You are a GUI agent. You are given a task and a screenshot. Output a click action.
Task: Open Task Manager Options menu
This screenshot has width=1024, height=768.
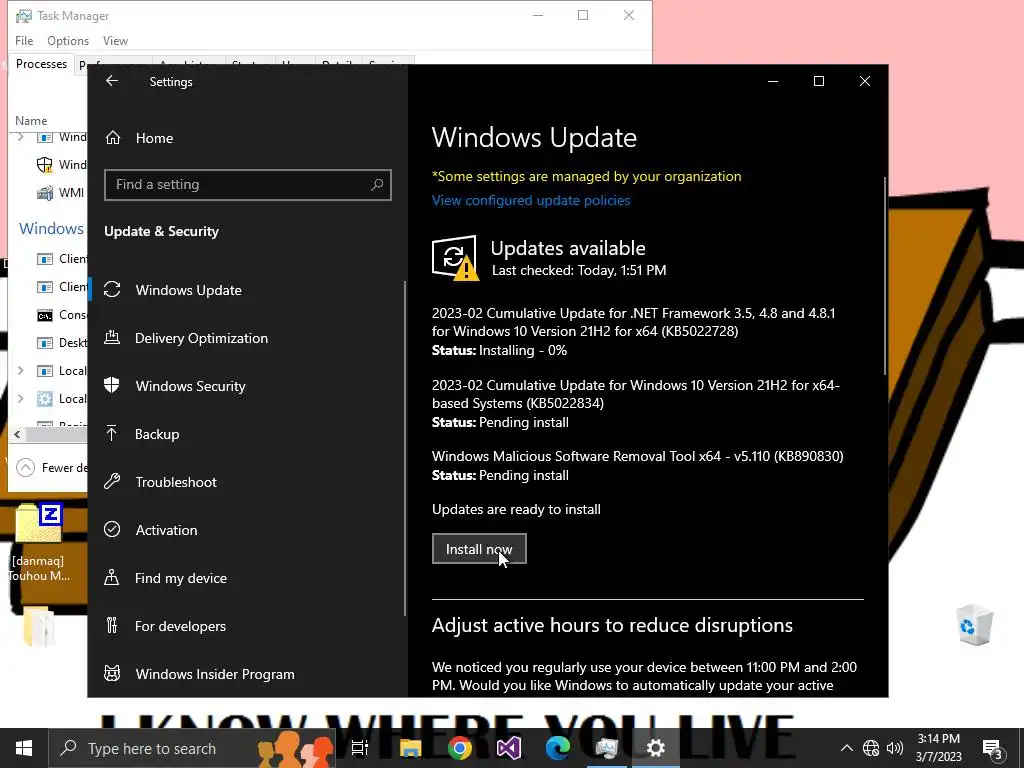(68, 40)
